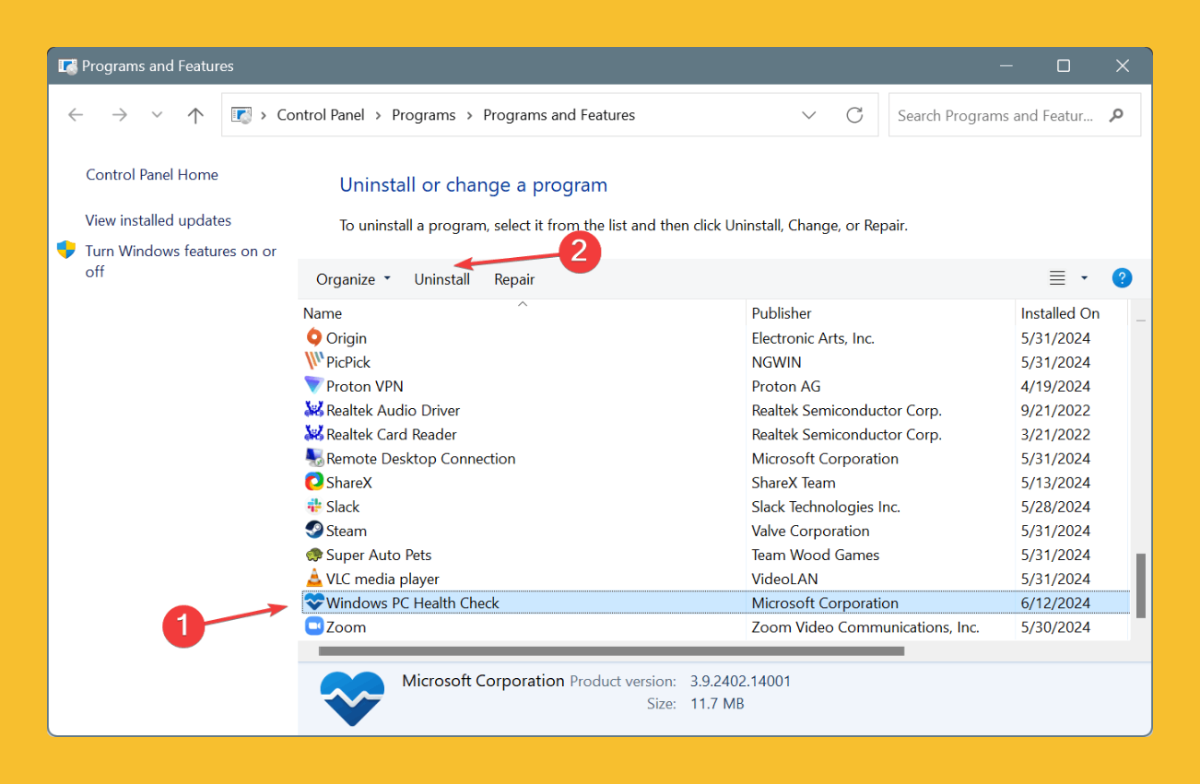Click the Slack app icon
The width and height of the screenshot is (1200, 784).
[x=314, y=506]
